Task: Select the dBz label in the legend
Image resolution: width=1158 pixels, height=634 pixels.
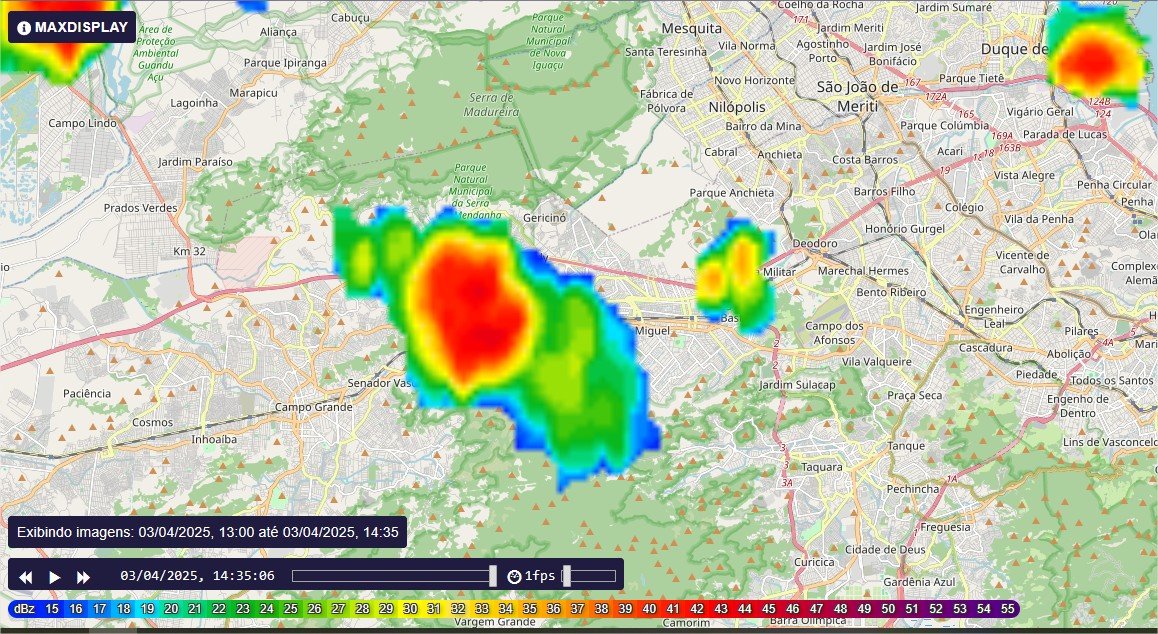Action: 23,608
